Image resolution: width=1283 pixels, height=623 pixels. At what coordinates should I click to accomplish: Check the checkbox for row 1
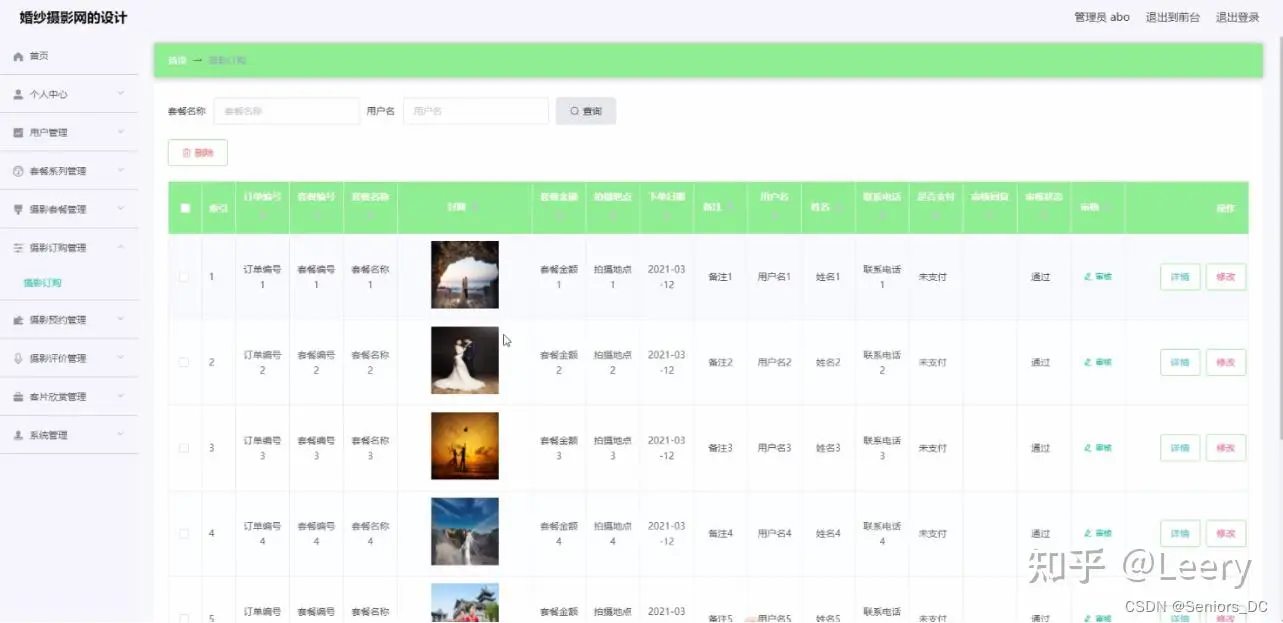point(184,277)
